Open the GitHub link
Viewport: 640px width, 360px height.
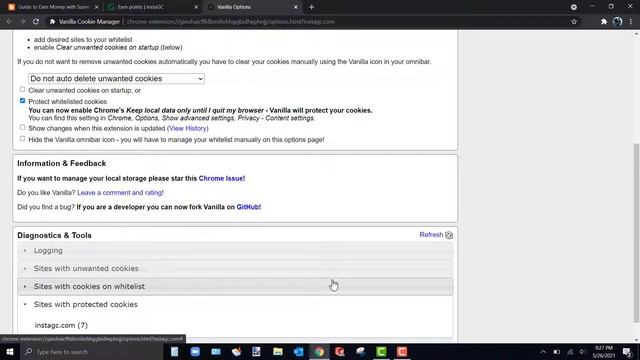[249, 207]
